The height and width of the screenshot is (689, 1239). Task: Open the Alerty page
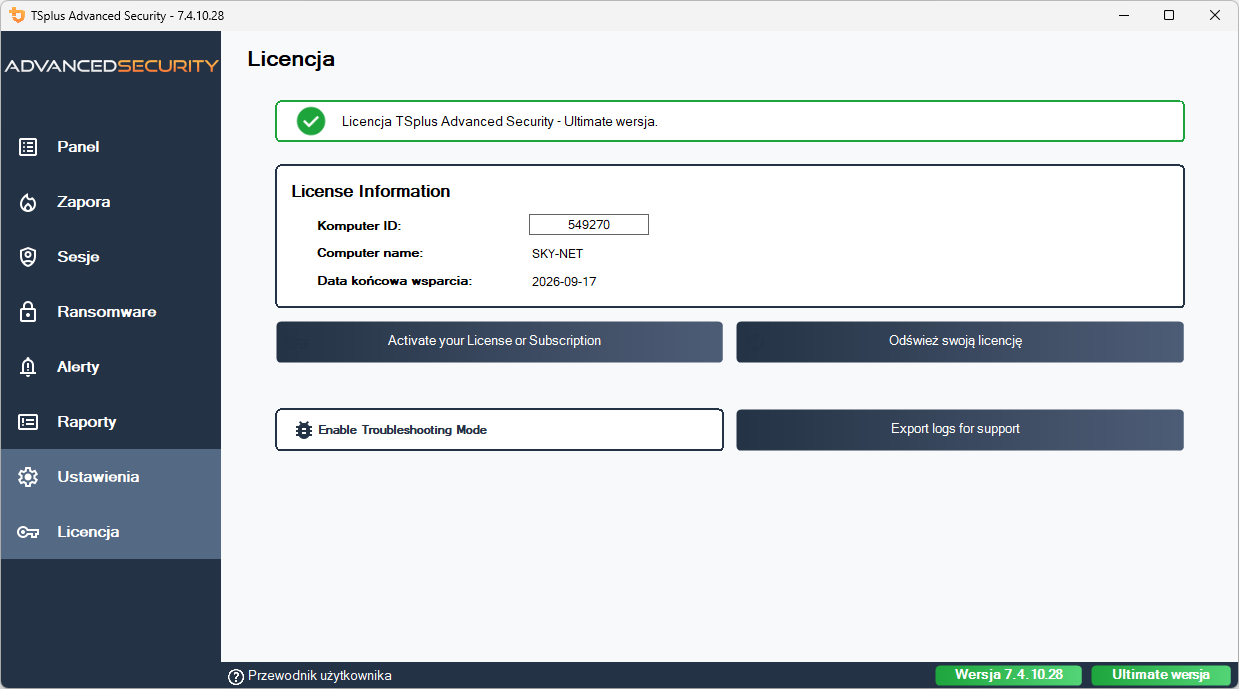pos(111,367)
